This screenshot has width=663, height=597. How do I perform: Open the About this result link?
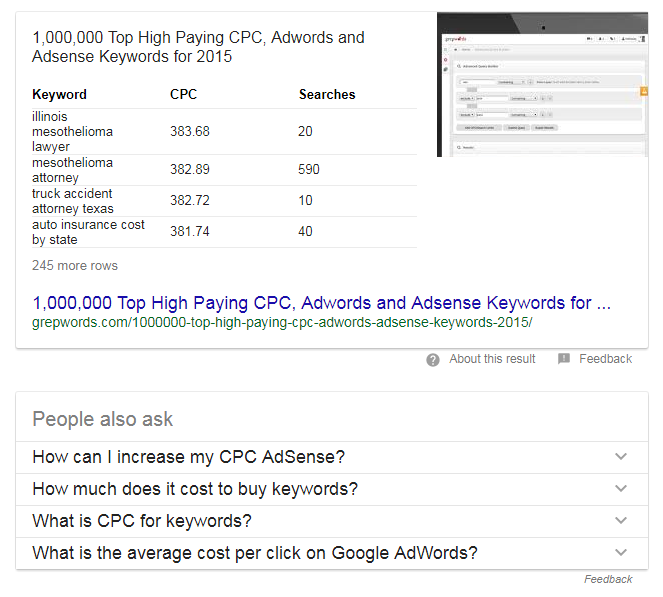[492, 359]
